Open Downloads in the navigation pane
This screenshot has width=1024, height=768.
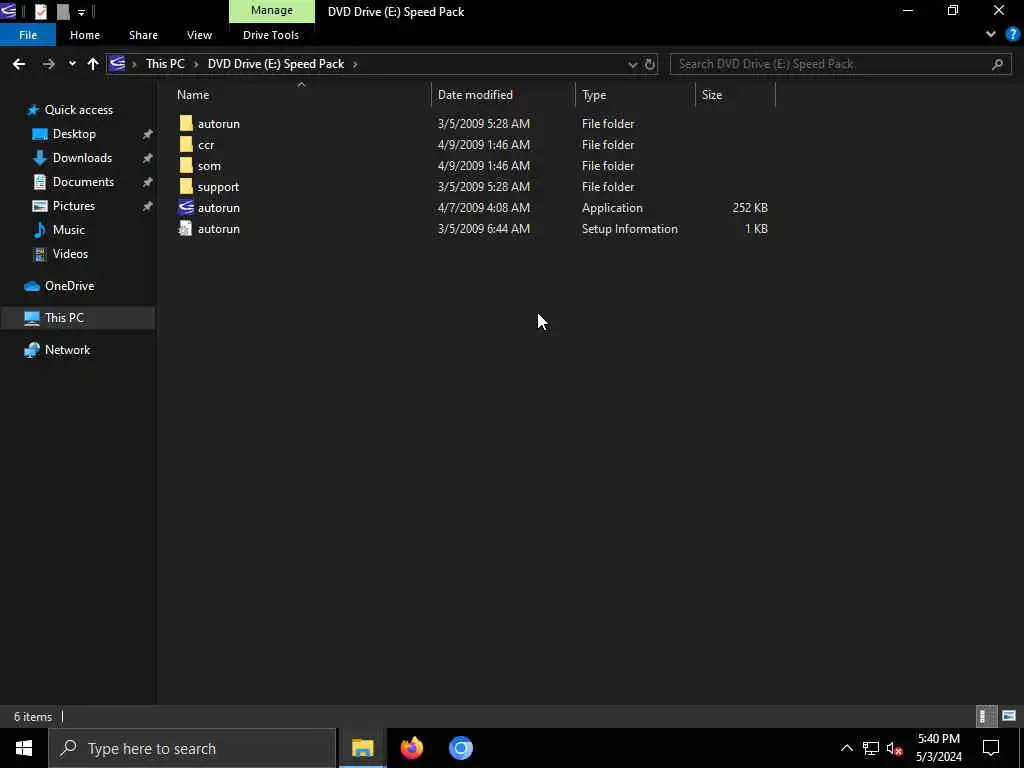pyautogui.click(x=82, y=158)
